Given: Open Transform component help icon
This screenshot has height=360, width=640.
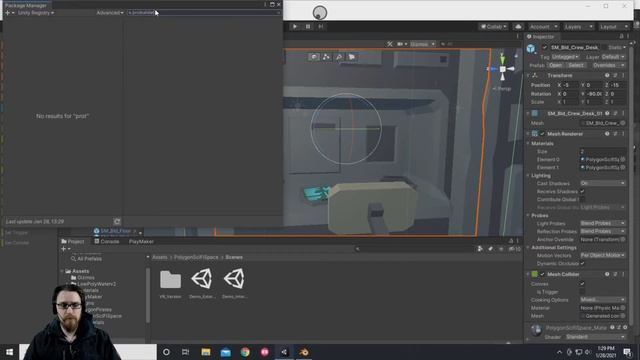Looking at the screenshot, I should (x=607, y=76).
